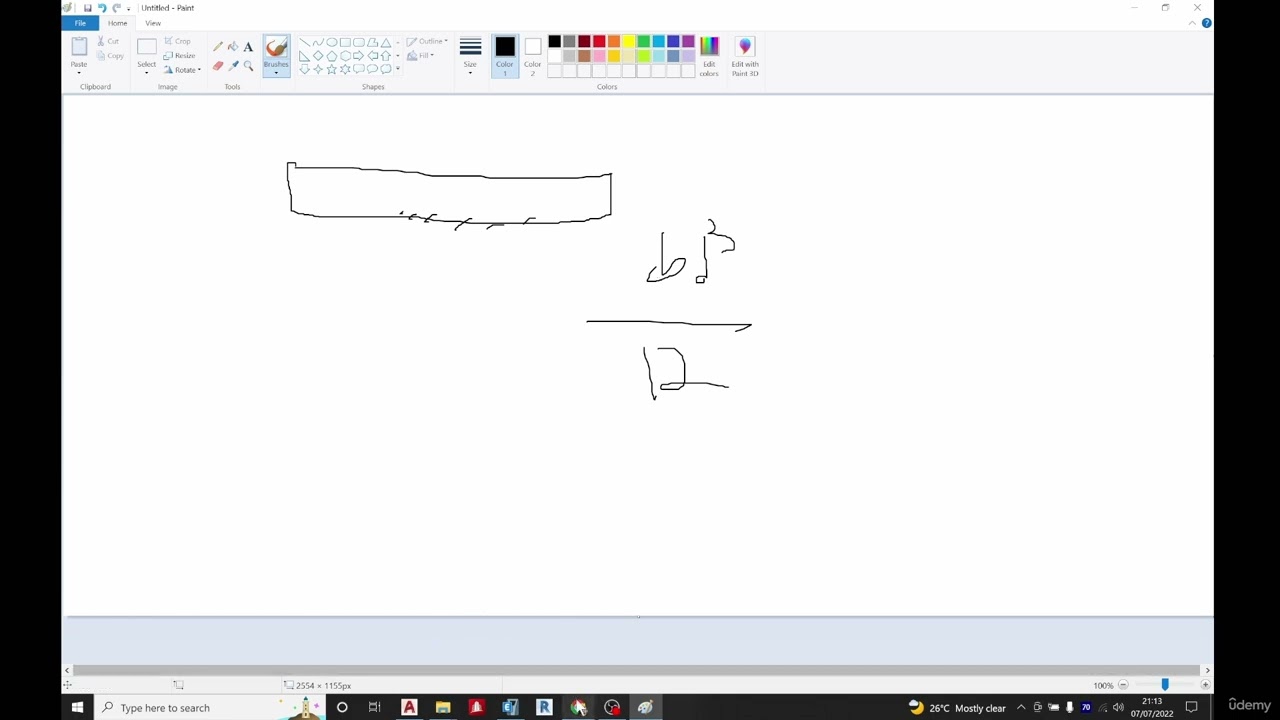Pick the green color swatch
Image resolution: width=1280 pixels, height=720 pixels.
(644, 42)
